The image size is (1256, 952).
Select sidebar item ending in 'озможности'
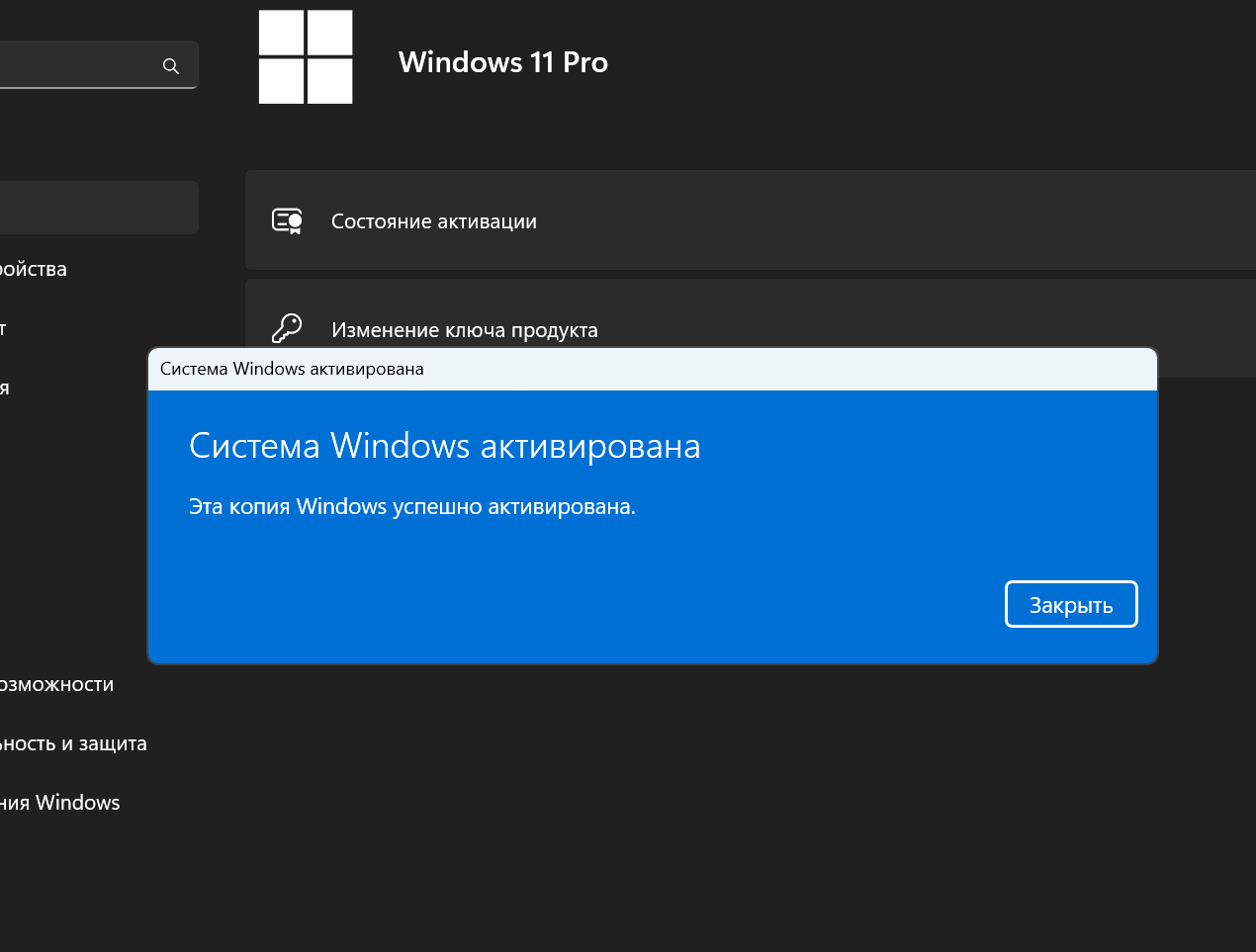coord(56,684)
